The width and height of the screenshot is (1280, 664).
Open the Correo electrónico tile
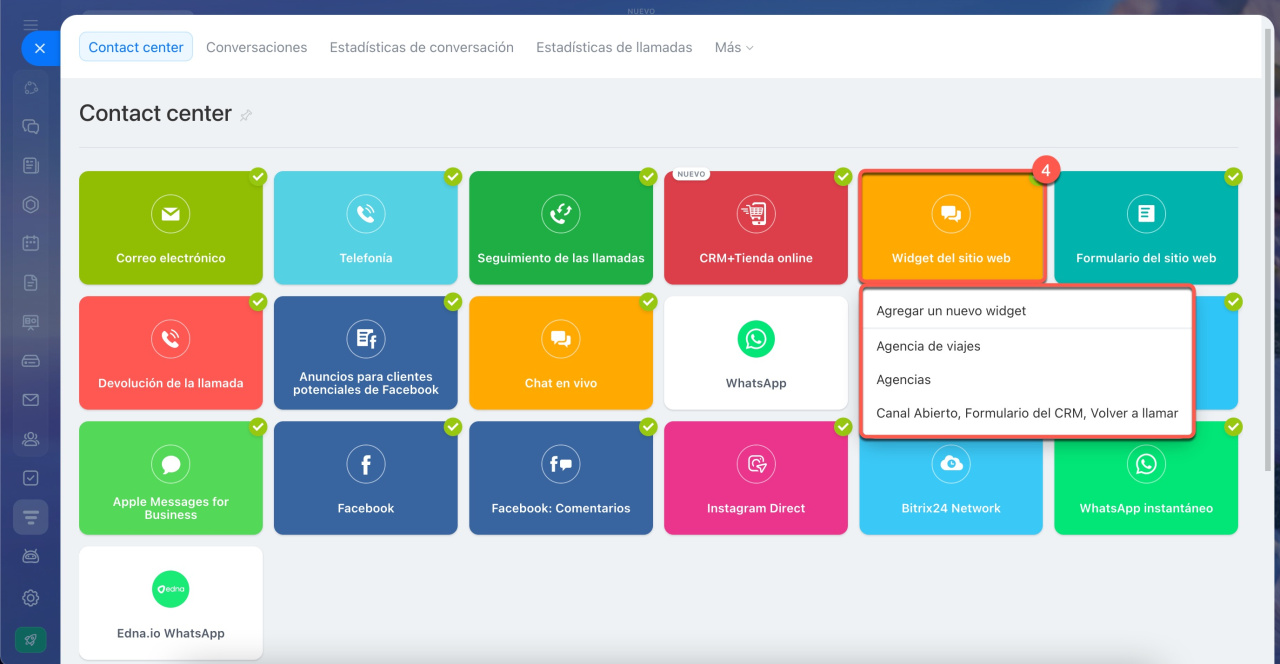coord(171,228)
